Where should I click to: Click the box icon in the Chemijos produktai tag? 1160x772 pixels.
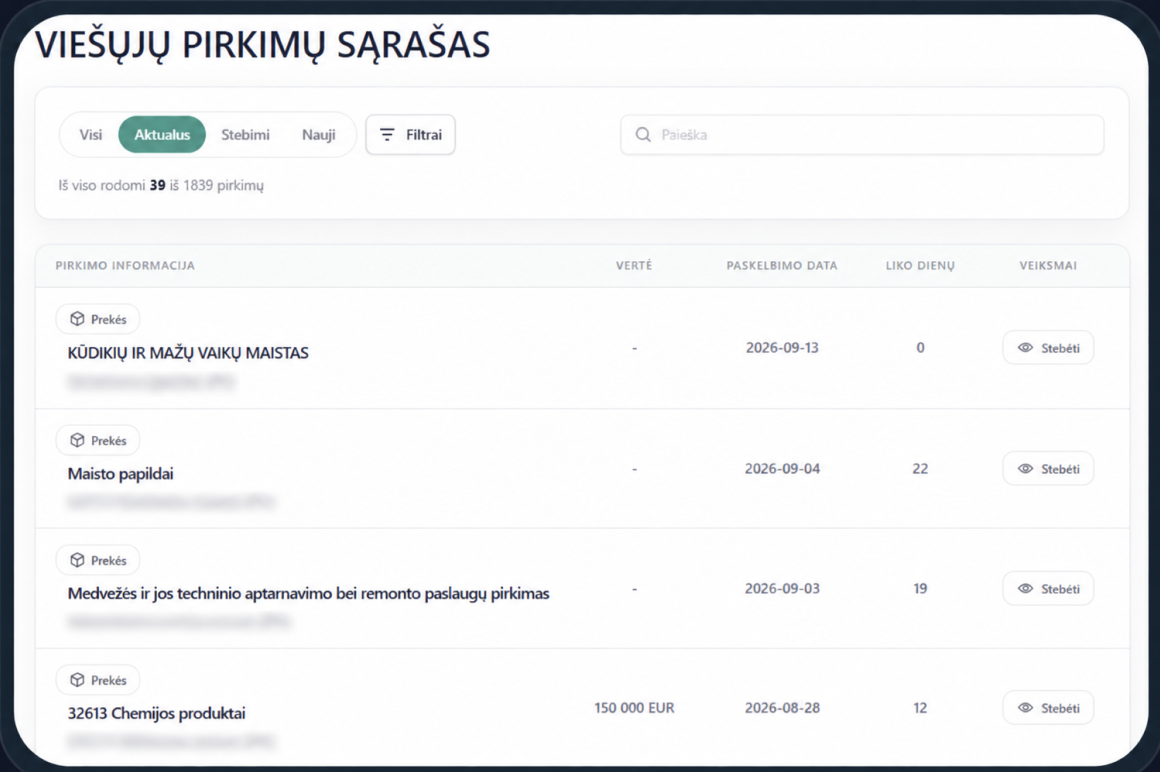click(77, 680)
